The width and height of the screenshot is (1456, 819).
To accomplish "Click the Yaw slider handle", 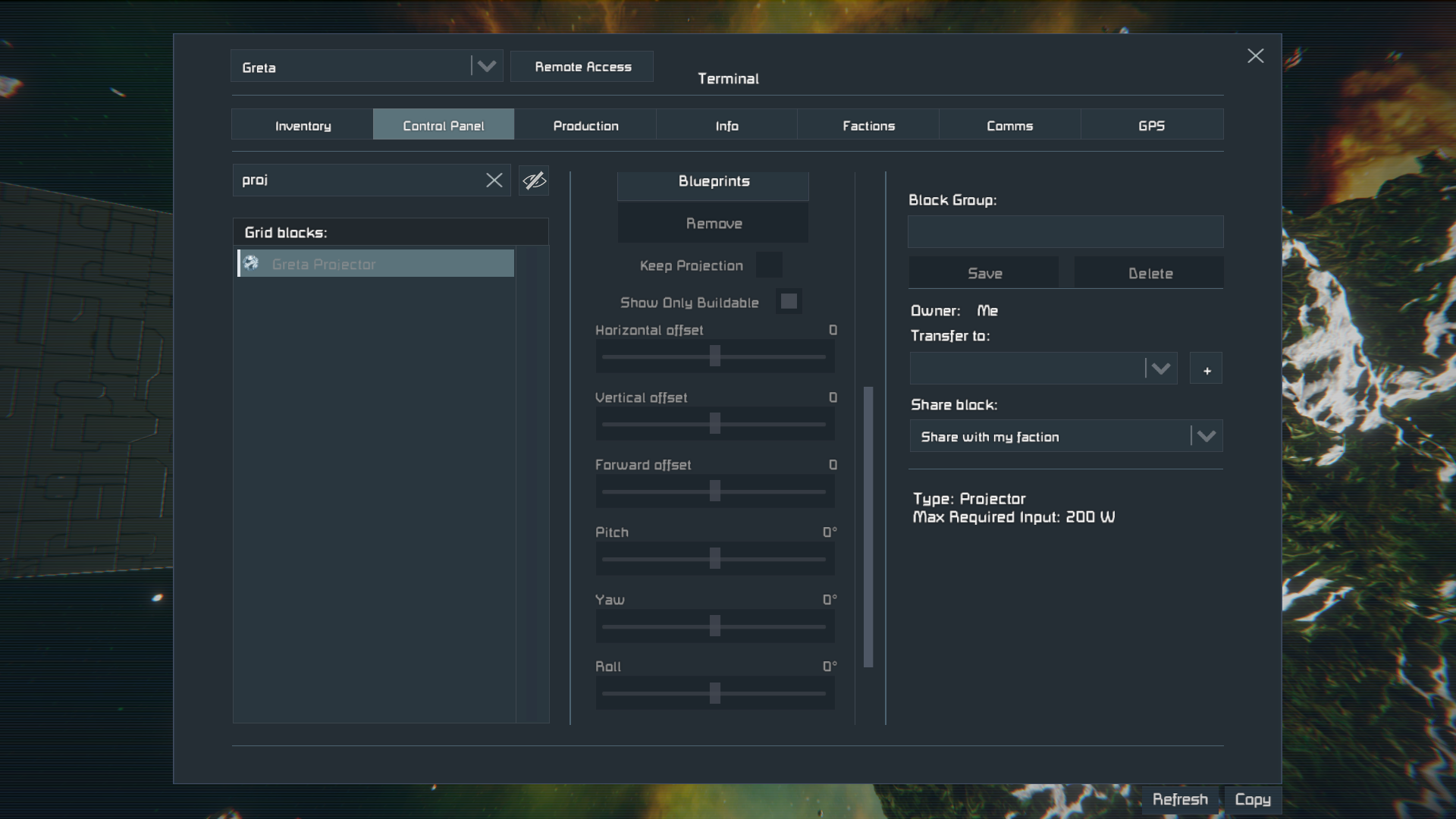I will [x=714, y=626].
